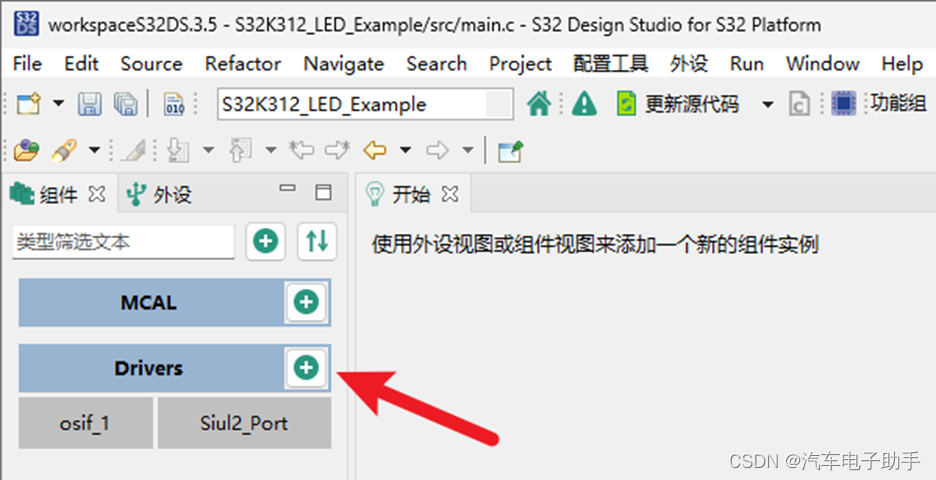Click the grayed C file icon
Viewport: 936px width, 480px height.
click(799, 104)
